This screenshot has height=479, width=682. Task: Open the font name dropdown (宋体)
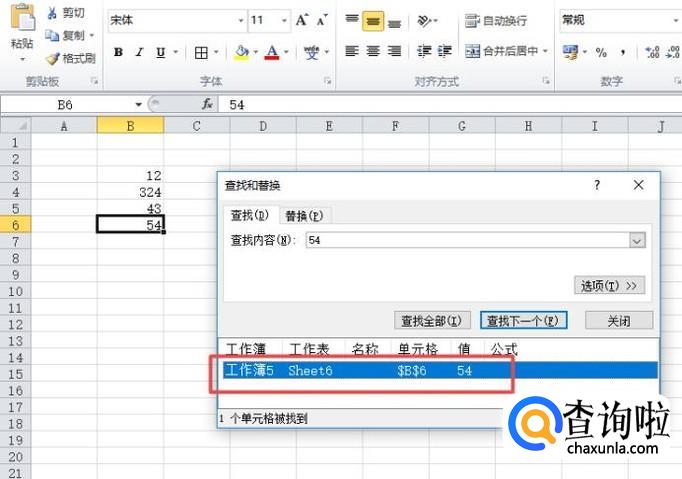(241, 20)
